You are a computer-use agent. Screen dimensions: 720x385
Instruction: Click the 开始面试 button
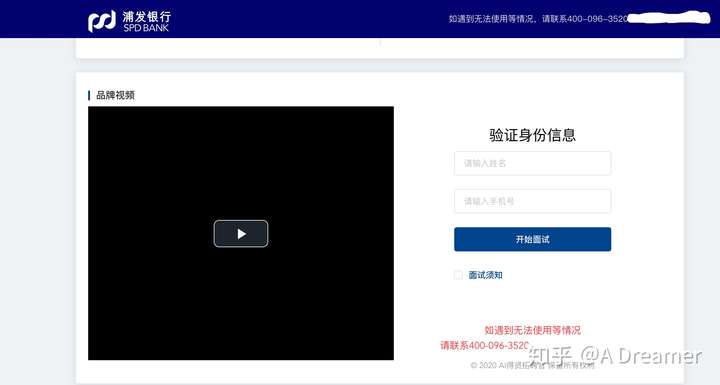tap(532, 239)
